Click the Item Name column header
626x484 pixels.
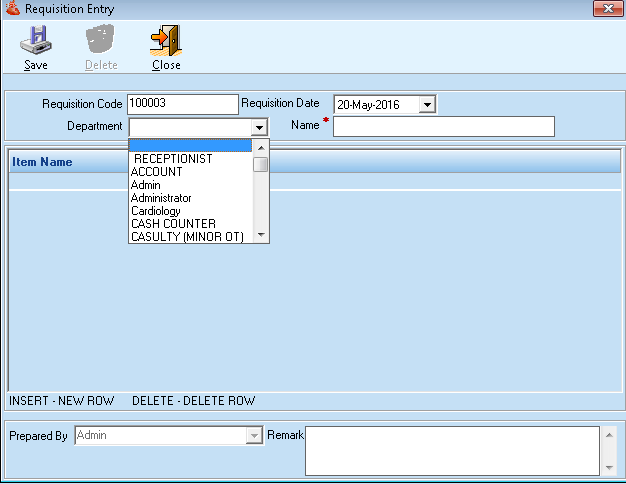pos(42,162)
